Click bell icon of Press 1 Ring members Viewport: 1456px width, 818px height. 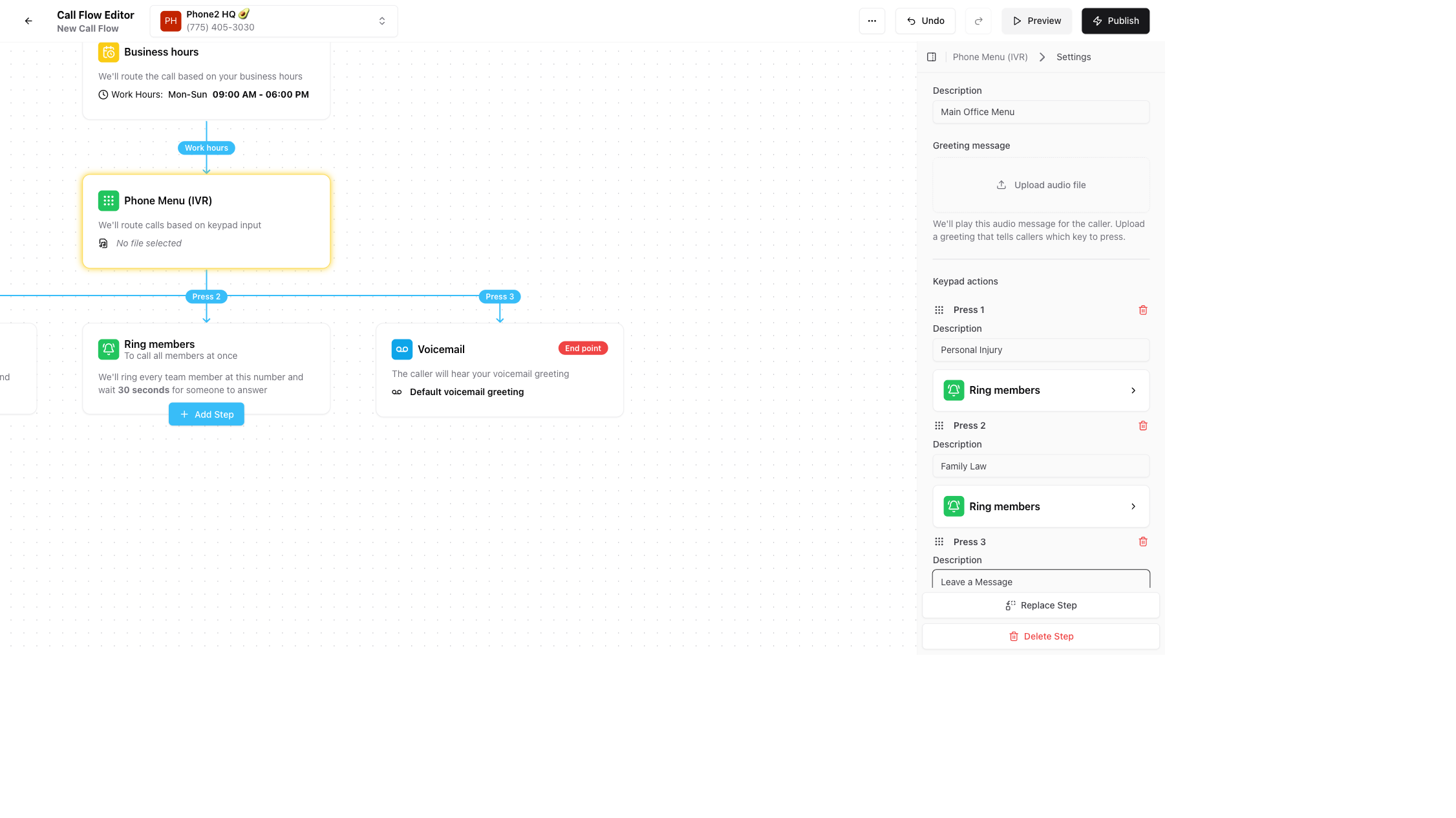click(x=954, y=391)
